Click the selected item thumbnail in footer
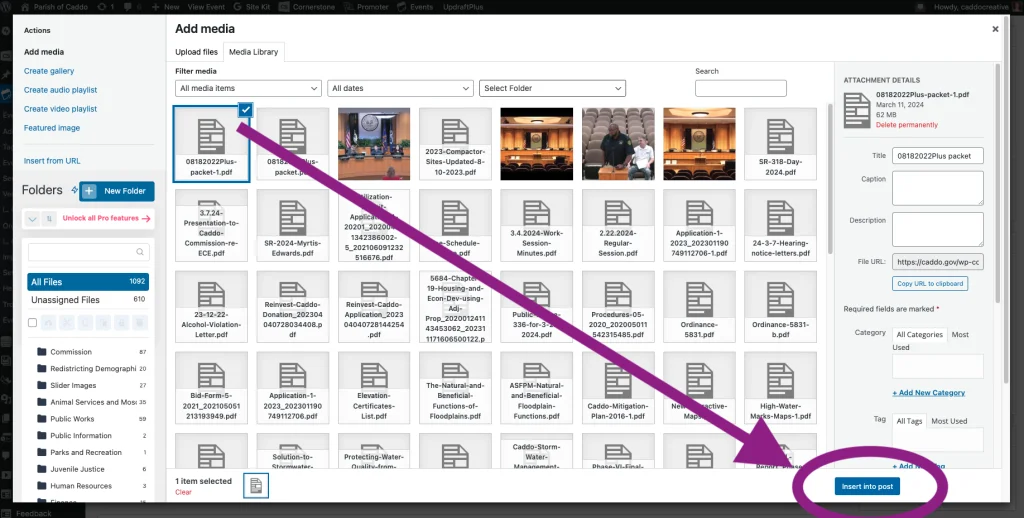Viewport: 1024px width, 518px height. pos(256,486)
